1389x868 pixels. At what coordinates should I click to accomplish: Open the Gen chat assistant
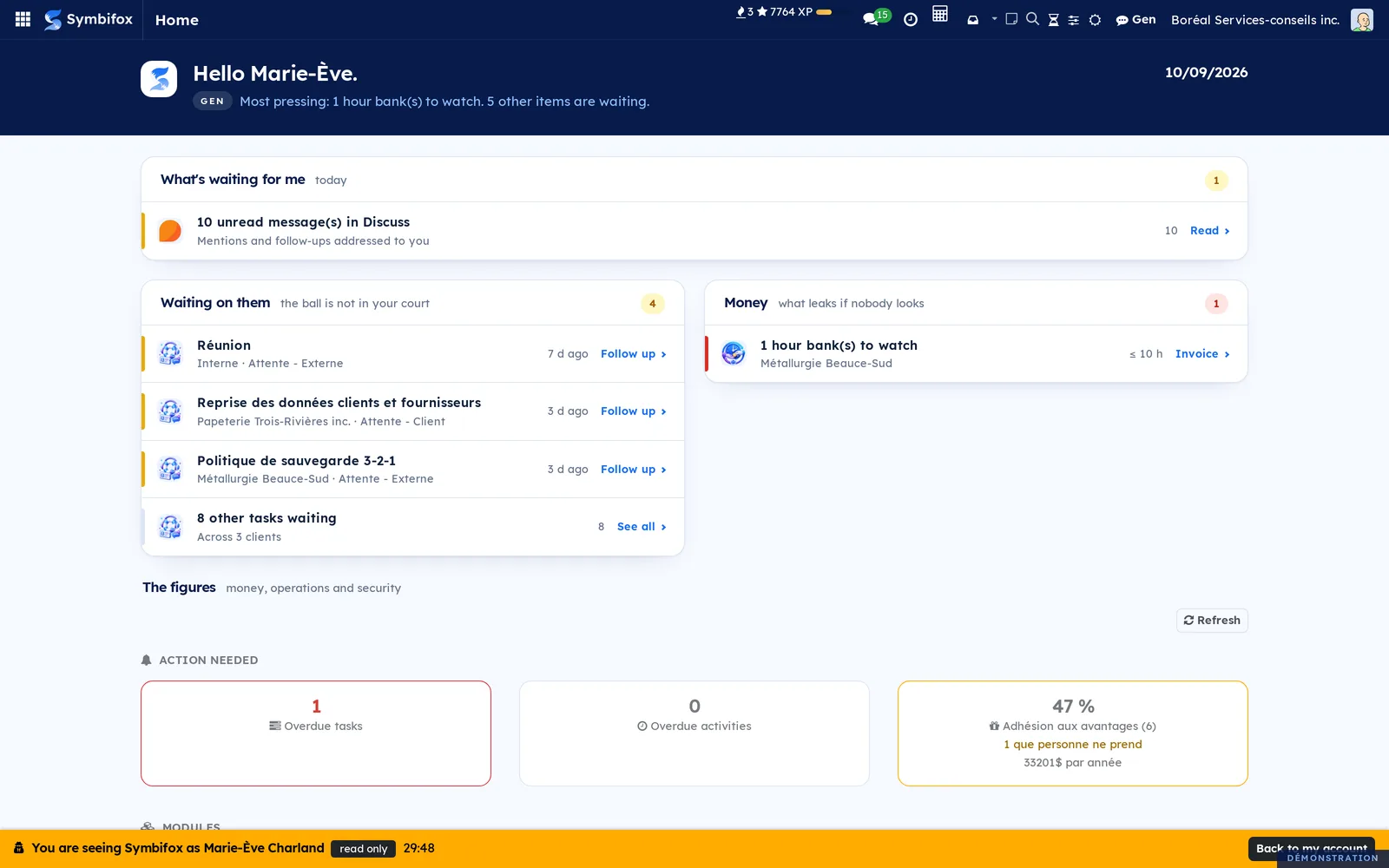click(1136, 19)
